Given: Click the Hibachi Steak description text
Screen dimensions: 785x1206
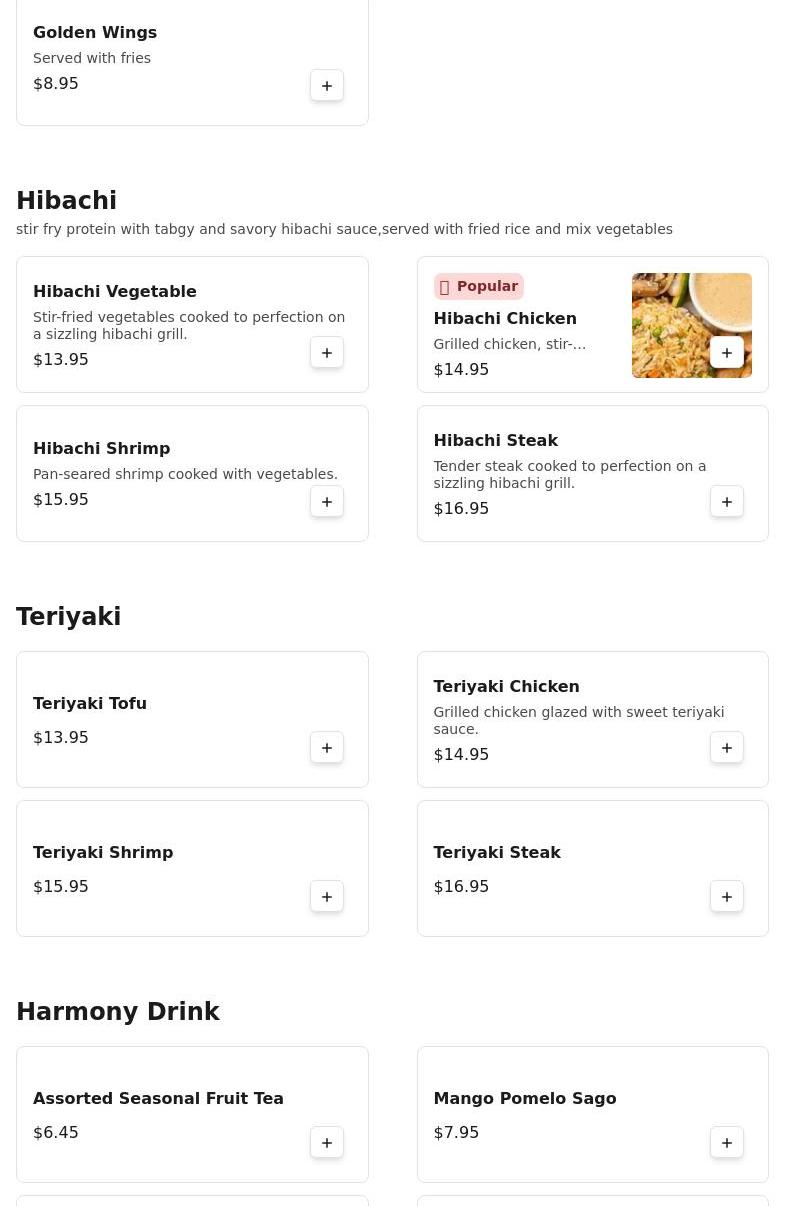Looking at the screenshot, I should 570,474.
